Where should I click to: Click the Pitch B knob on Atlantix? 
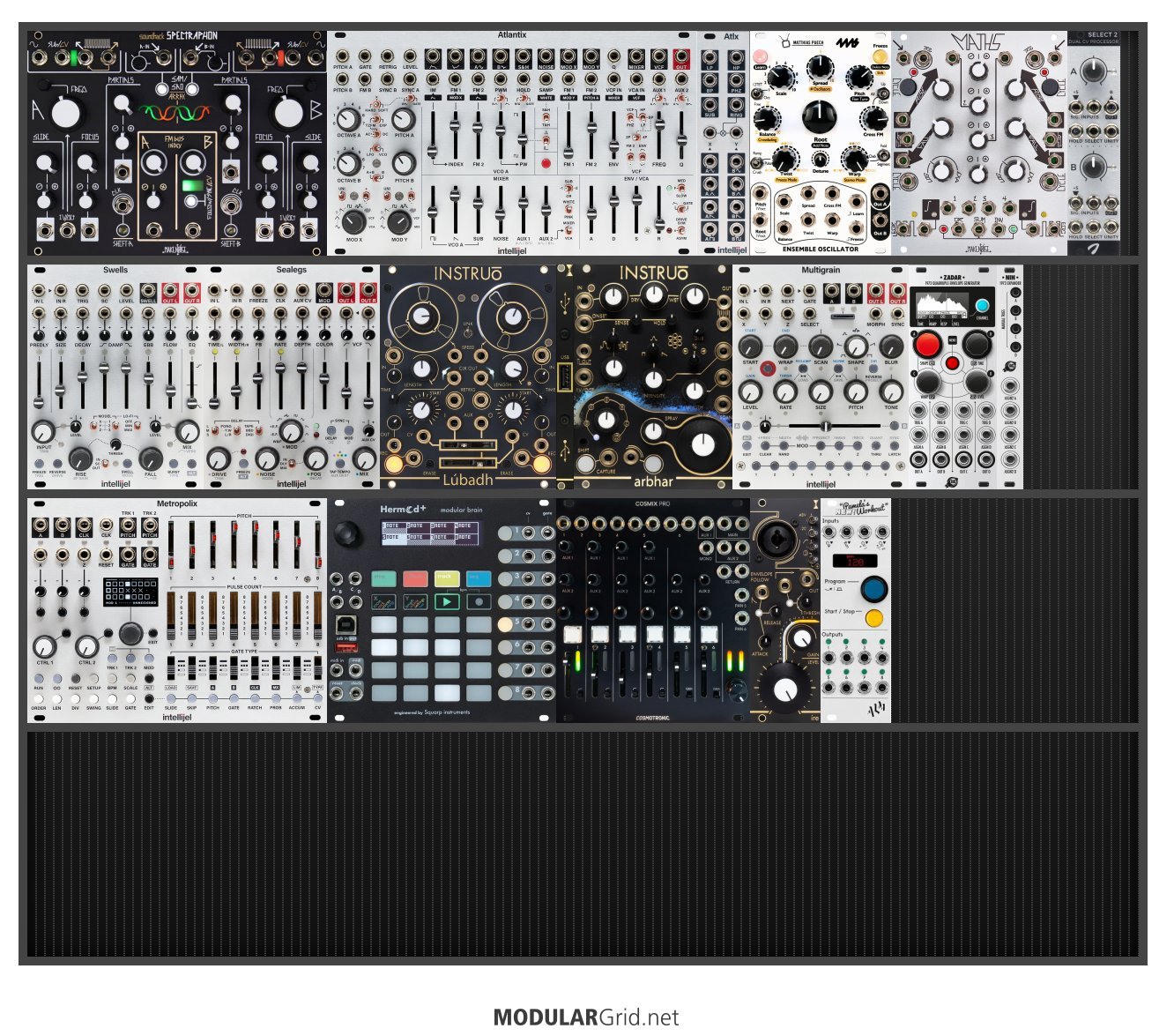tap(404, 162)
